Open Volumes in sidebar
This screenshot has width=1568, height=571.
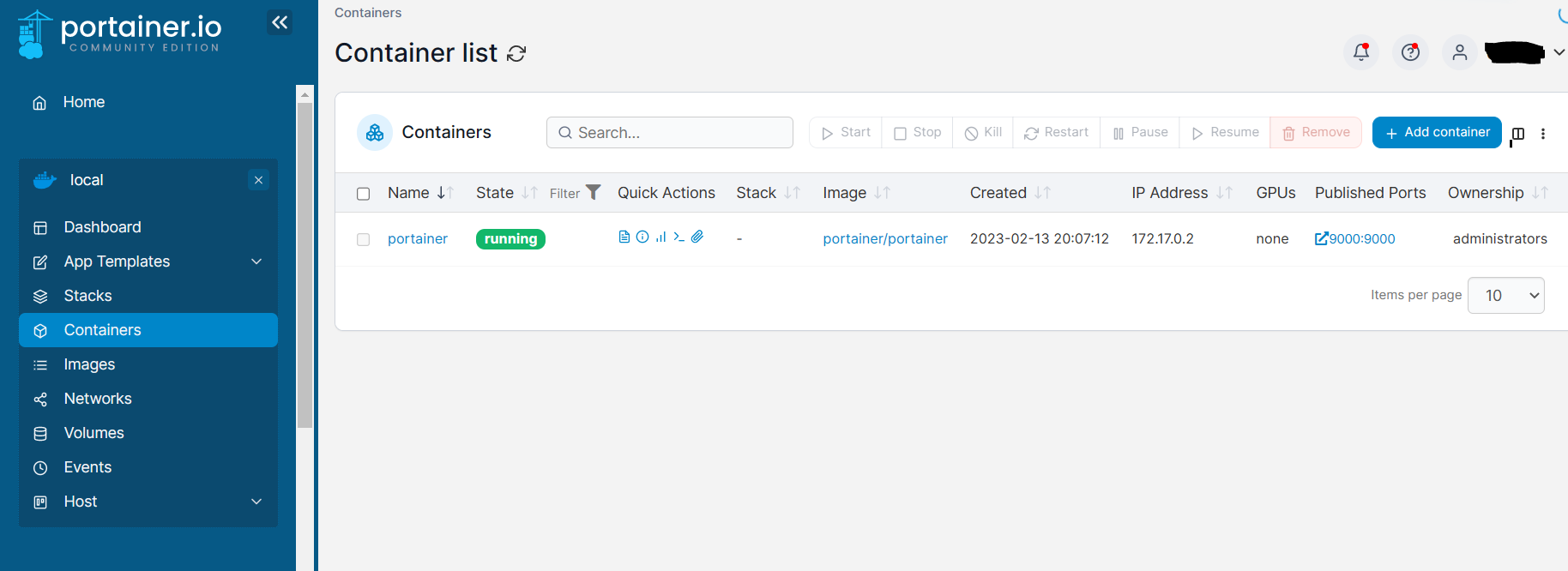[148, 433]
